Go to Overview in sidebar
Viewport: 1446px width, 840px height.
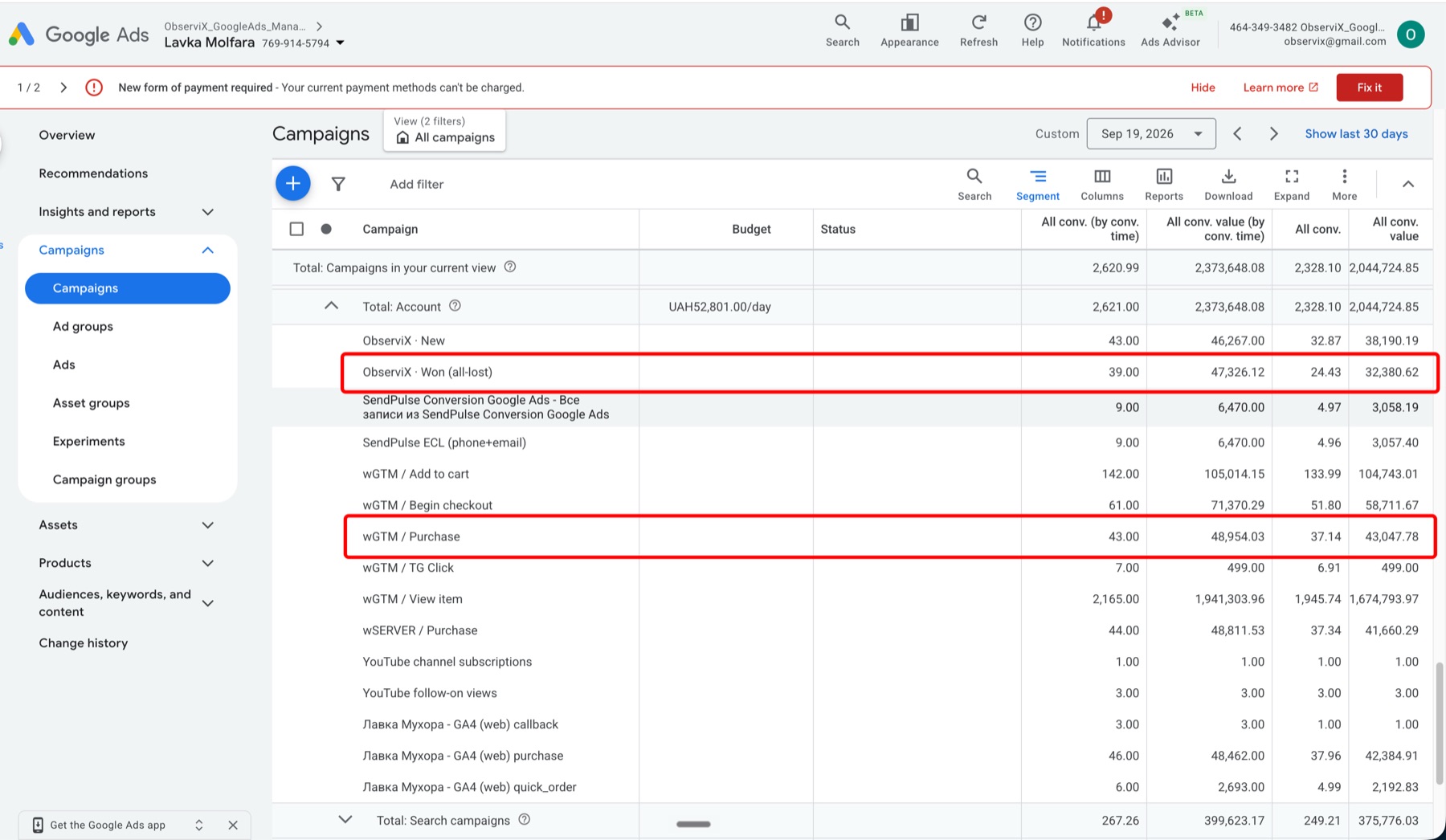(x=67, y=135)
